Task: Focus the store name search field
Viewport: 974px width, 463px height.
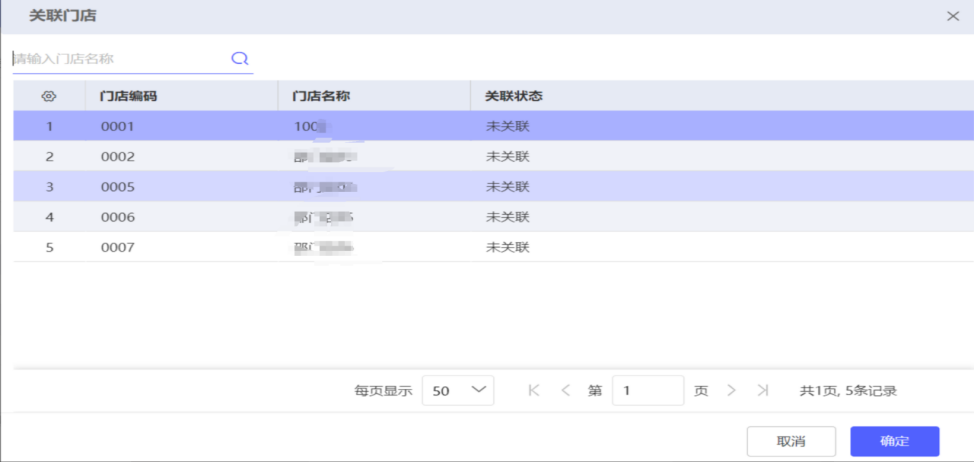Action: point(120,59)
